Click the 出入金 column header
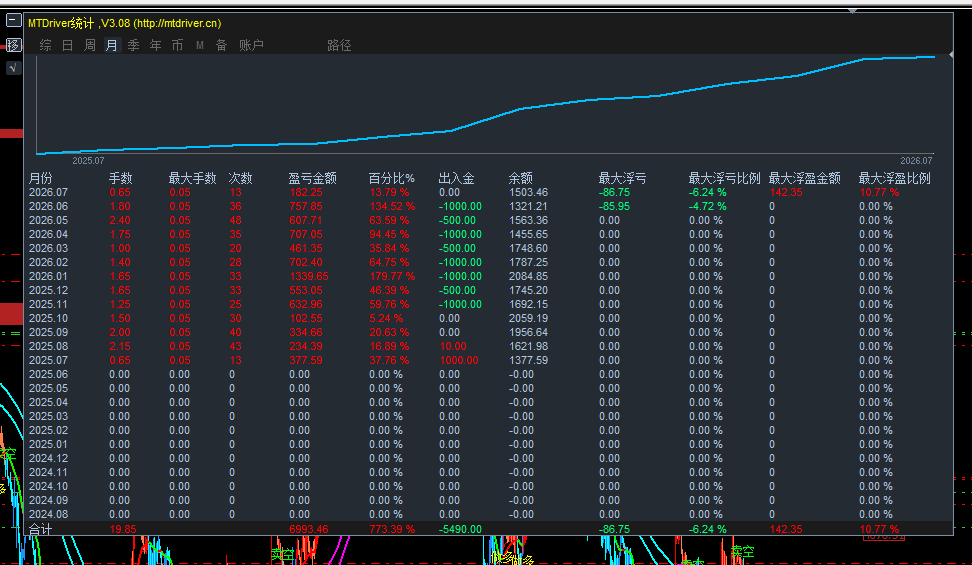 [456, 179]
